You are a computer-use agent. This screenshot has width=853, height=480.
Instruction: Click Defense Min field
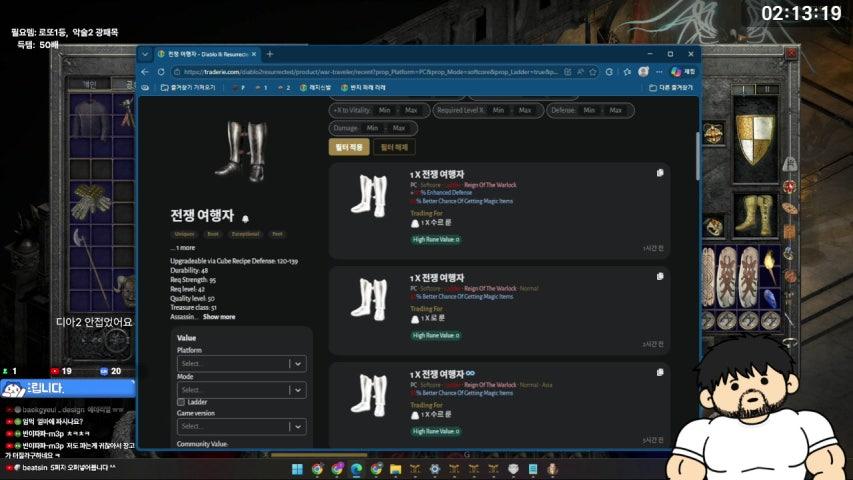coord(589,110)
